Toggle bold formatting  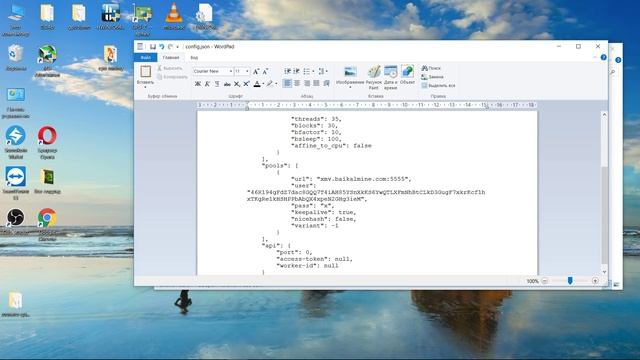click(198, 84)
